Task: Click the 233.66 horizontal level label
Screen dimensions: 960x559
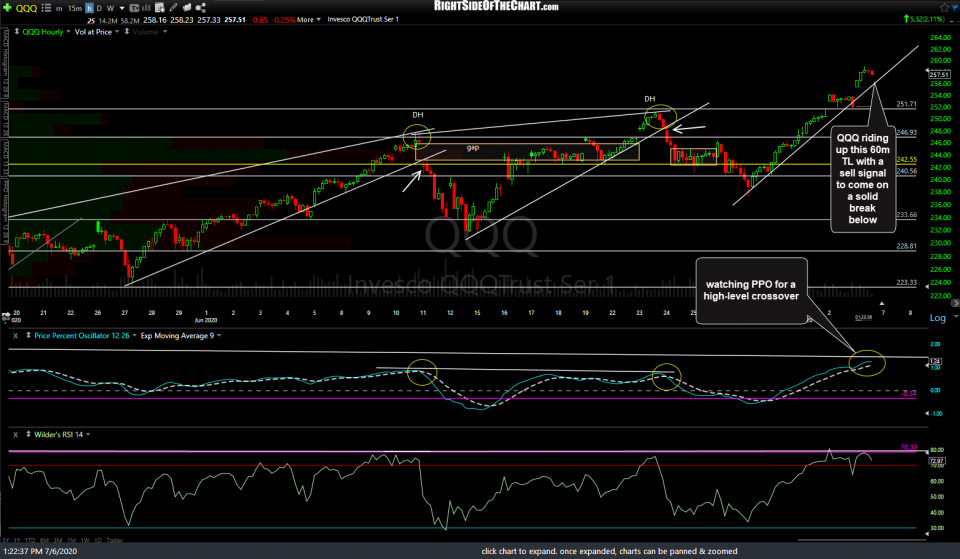Action: [x=906, y=215]
